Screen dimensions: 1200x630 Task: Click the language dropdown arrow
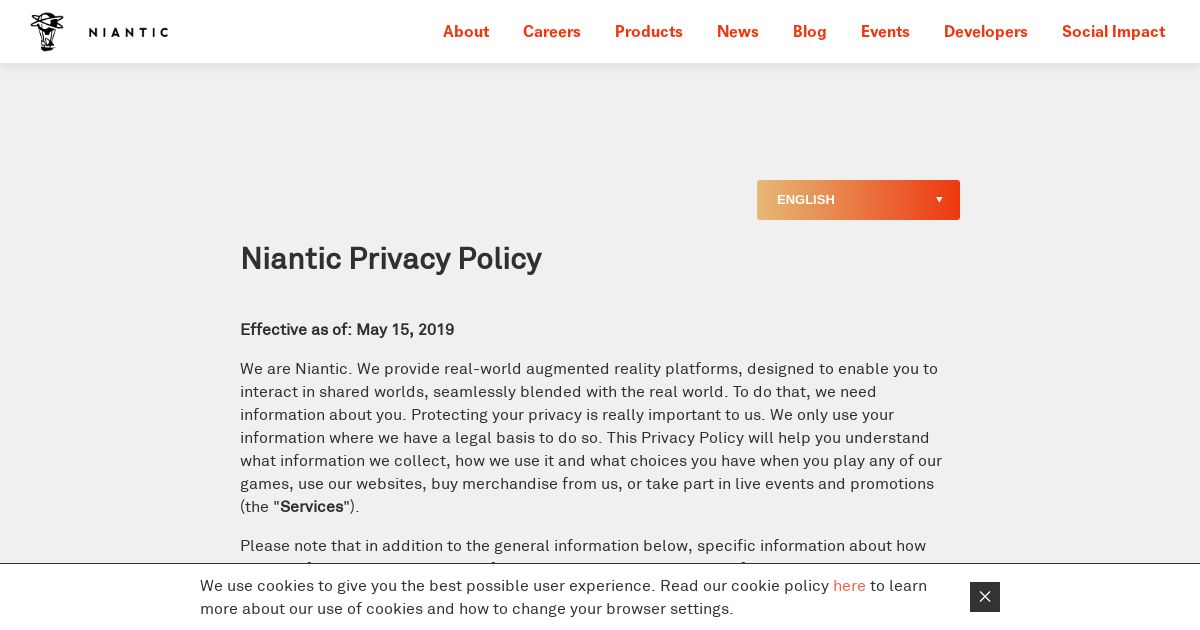click(939, 200)
